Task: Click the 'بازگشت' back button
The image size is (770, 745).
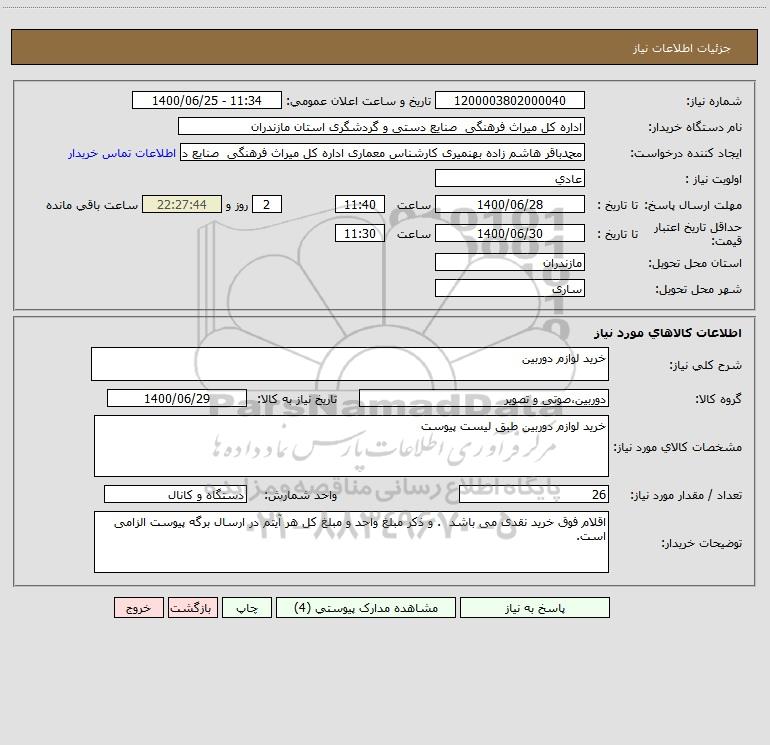Action: click(192, 607)
